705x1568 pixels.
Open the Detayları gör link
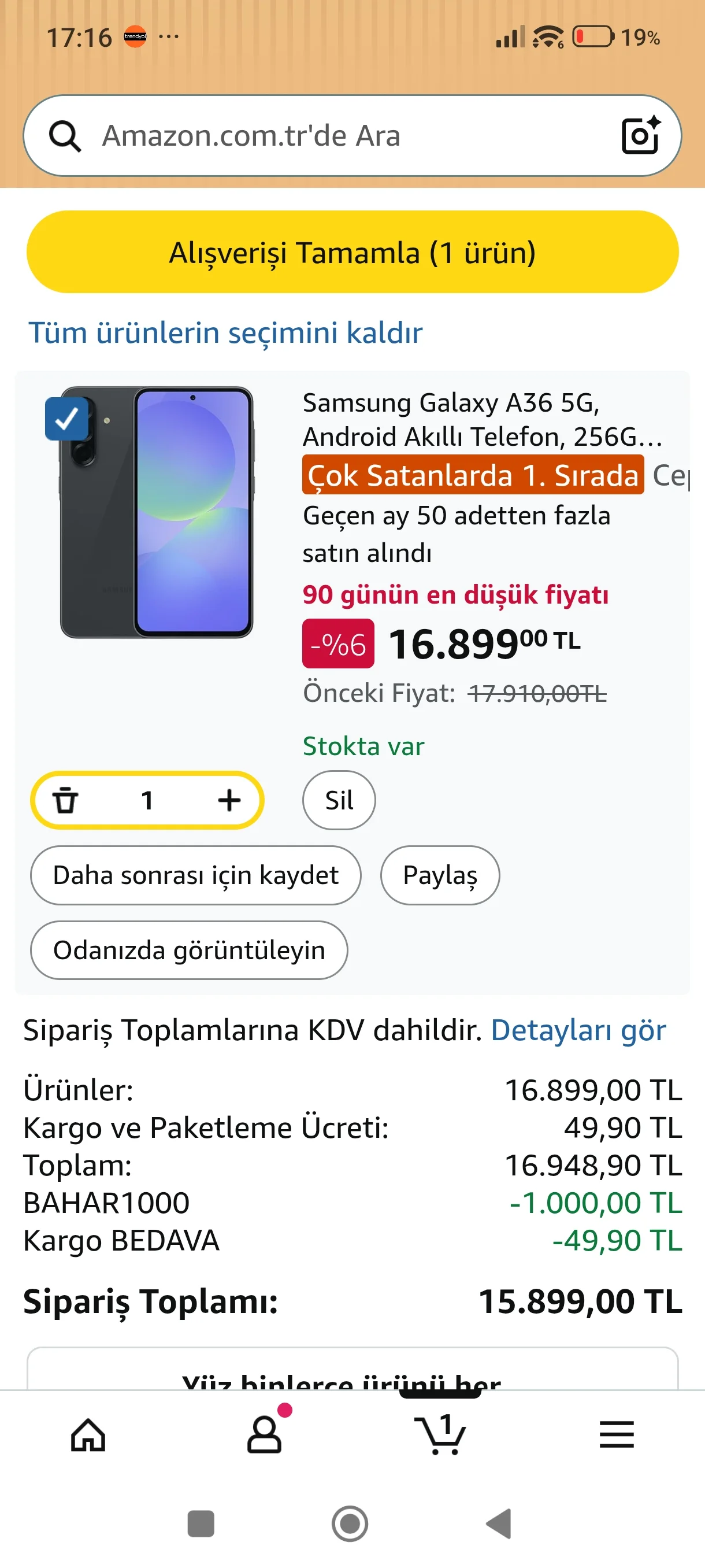point(578,1030)
